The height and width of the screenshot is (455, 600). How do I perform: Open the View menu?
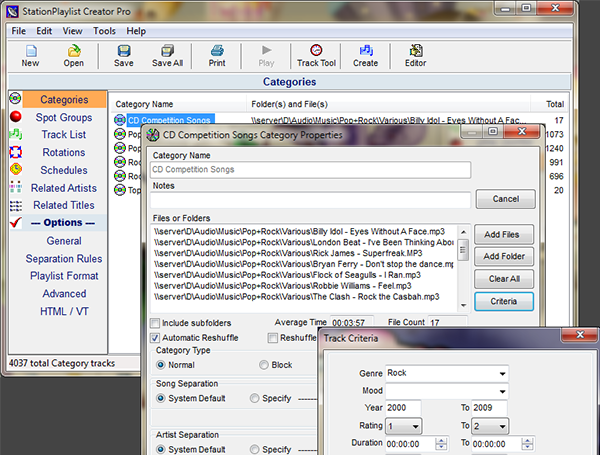(72, 31)
